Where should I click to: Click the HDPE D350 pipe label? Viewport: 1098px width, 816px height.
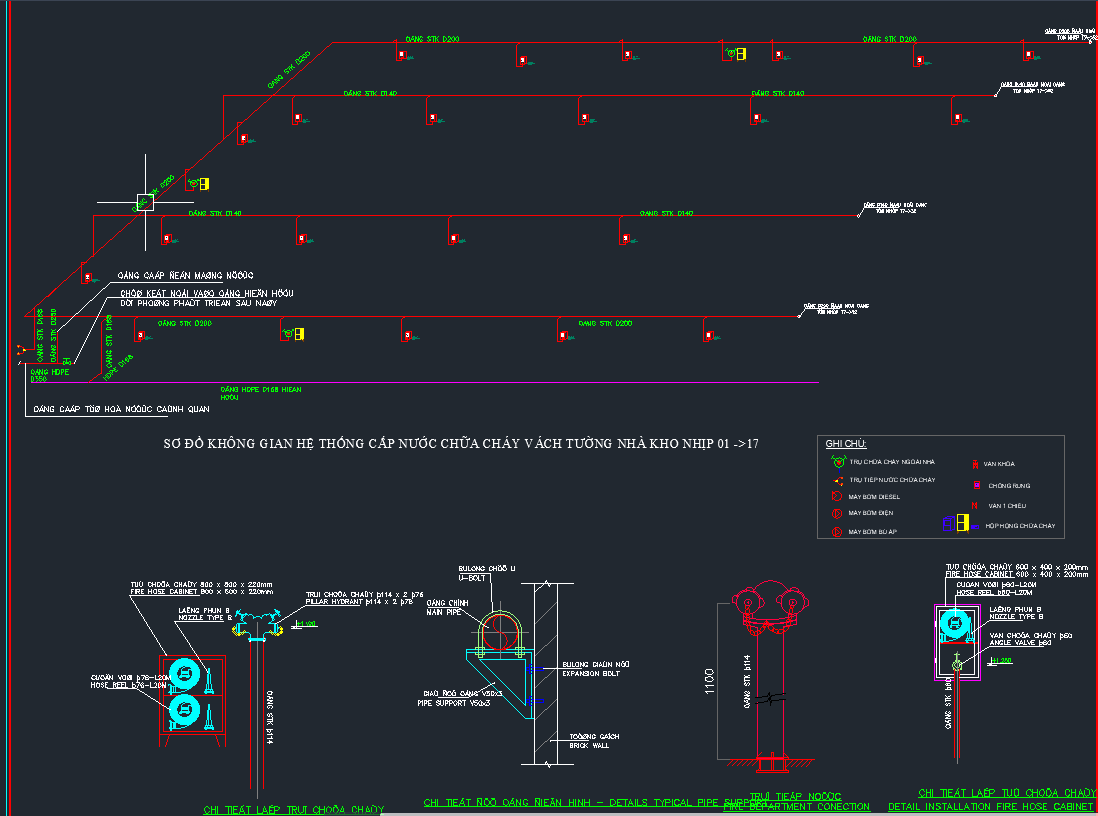(x=49, y=375)
